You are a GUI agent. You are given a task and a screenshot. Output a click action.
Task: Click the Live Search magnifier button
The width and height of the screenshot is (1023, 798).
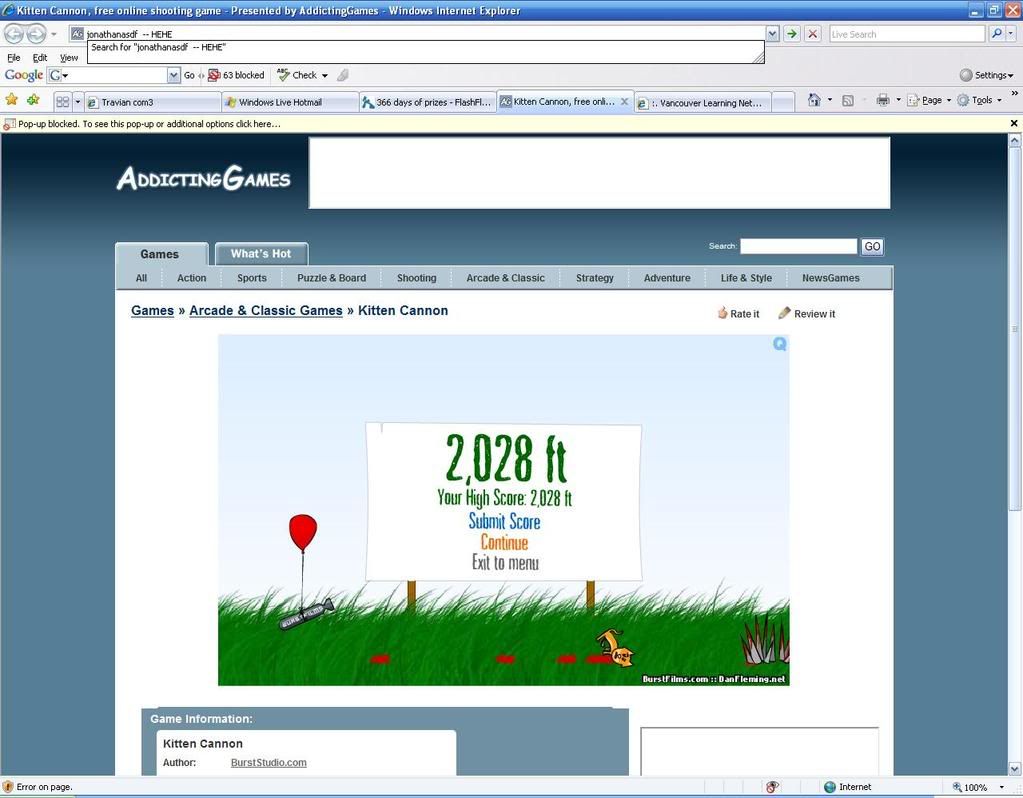(996, 34)
